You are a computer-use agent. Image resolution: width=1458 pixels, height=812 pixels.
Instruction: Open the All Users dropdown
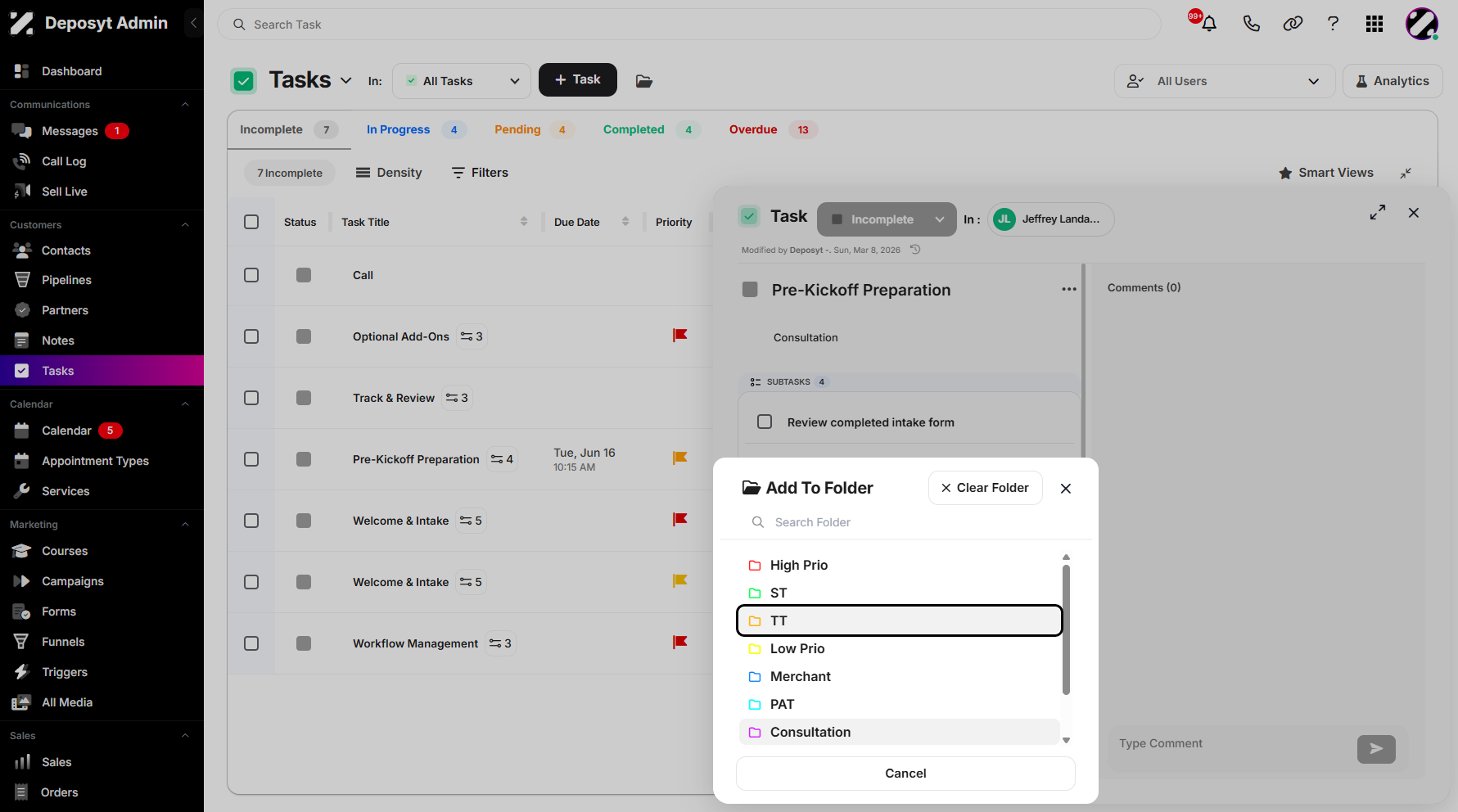tap(1225, 81)
